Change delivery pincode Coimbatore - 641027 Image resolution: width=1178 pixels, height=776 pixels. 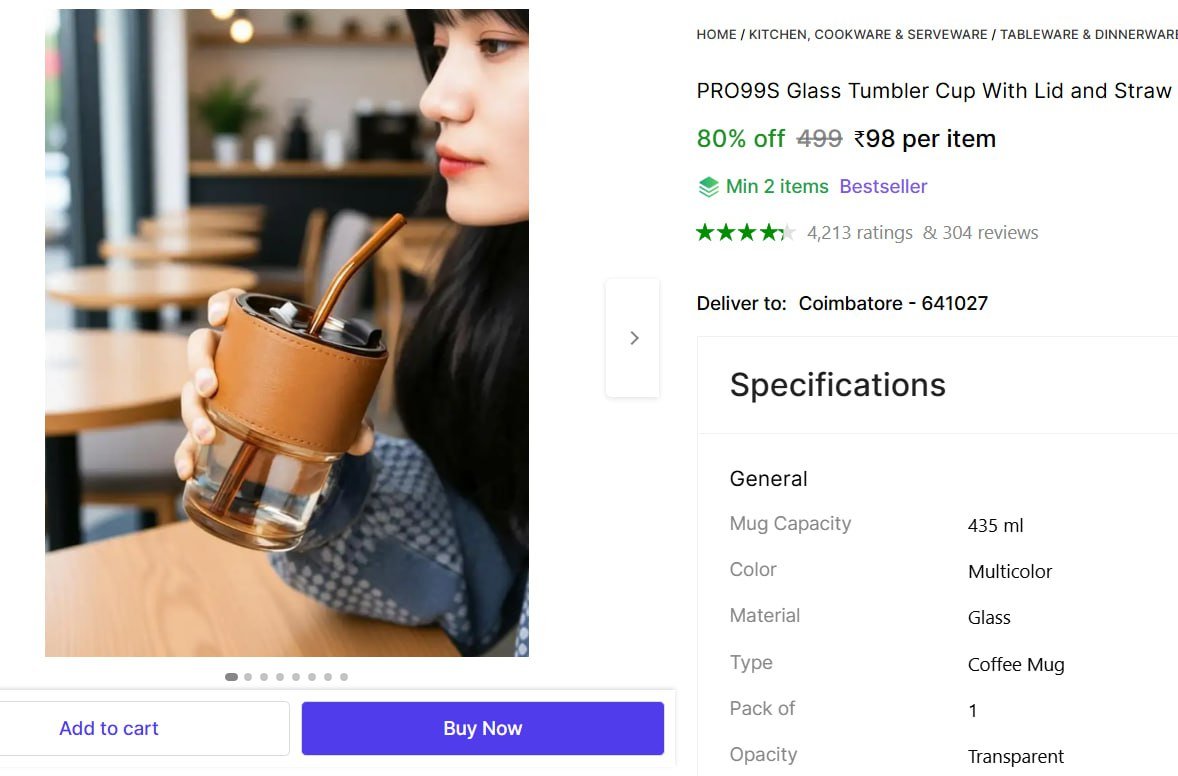[893, 303]
